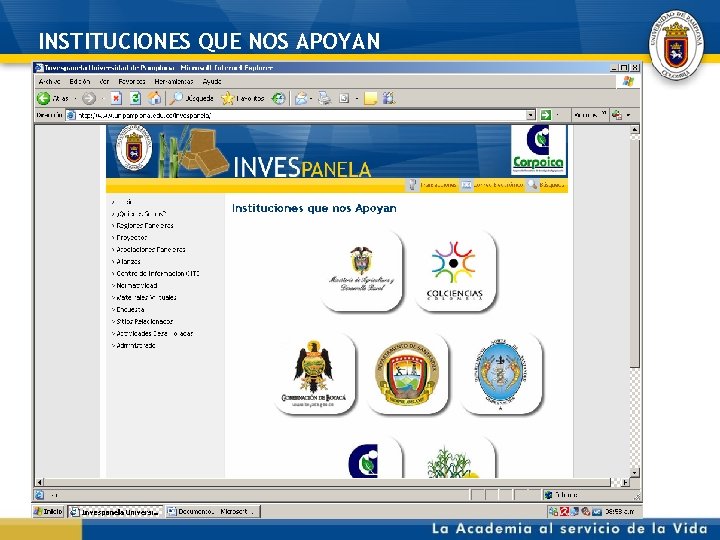Image resolution: width=720 pixels, height=540 pixels.
Task: Stop page loading with red X icon
Action: point(116,98)
